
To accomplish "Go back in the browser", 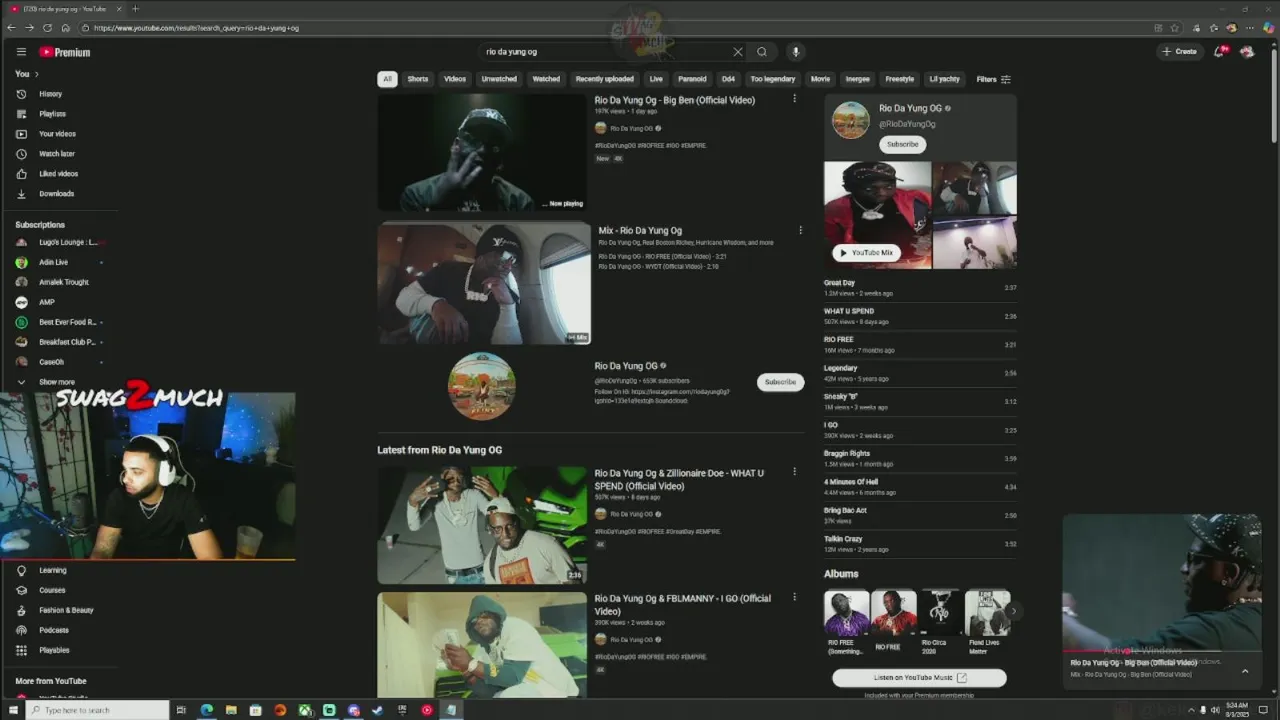I will point(11,28).
